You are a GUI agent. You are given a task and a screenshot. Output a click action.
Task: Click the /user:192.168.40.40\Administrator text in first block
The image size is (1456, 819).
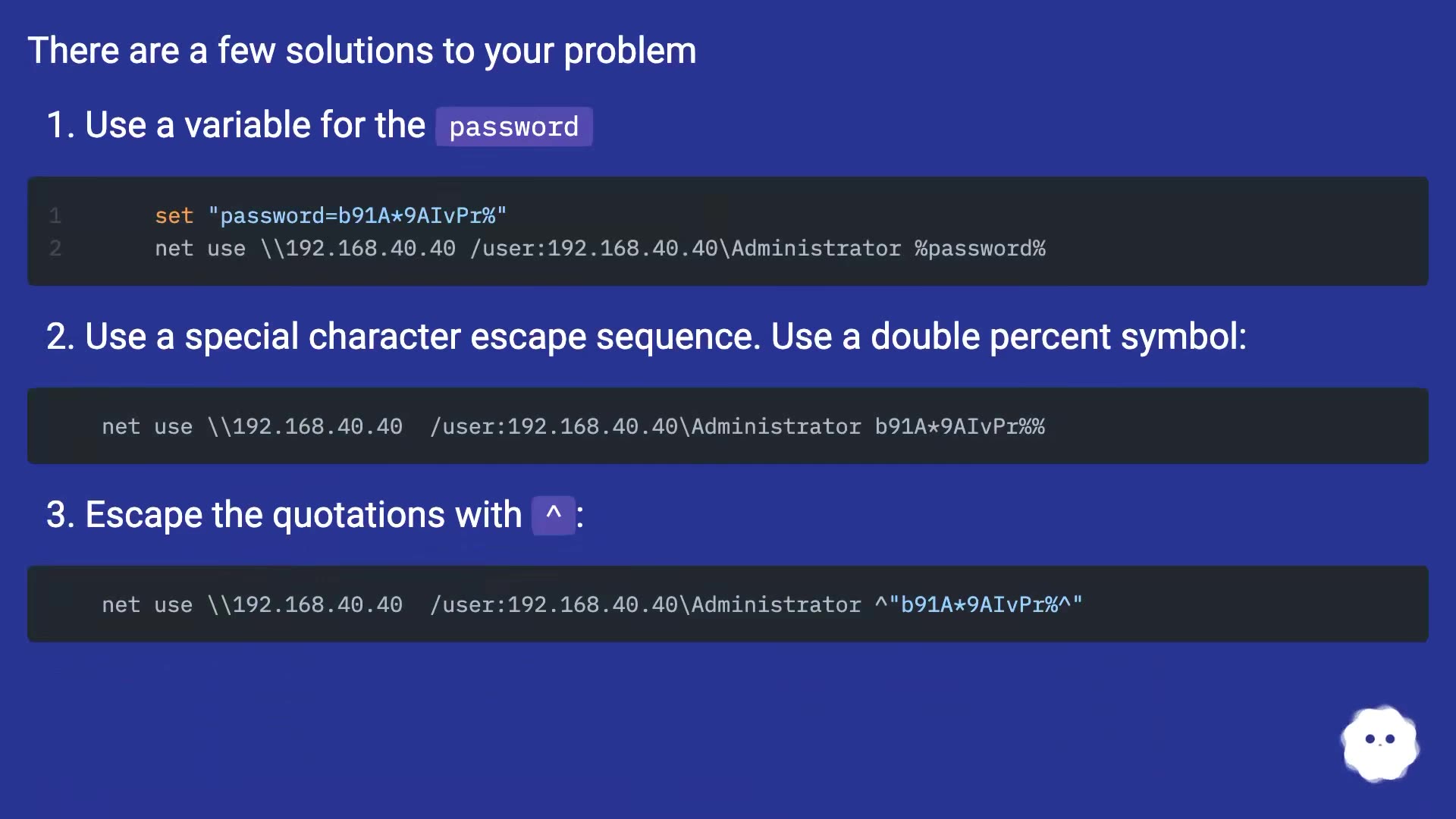click(x=685, y=249)
